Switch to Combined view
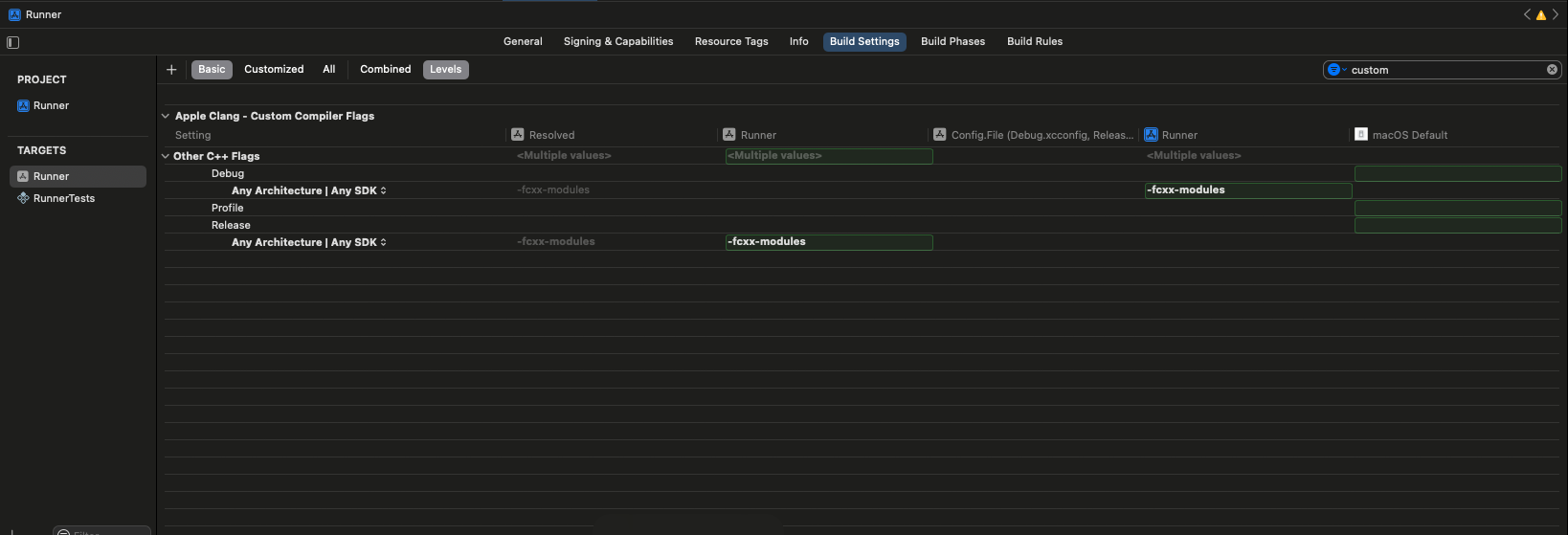The width and height of the screenshot is (1568, 535). [x=385, y=69]
